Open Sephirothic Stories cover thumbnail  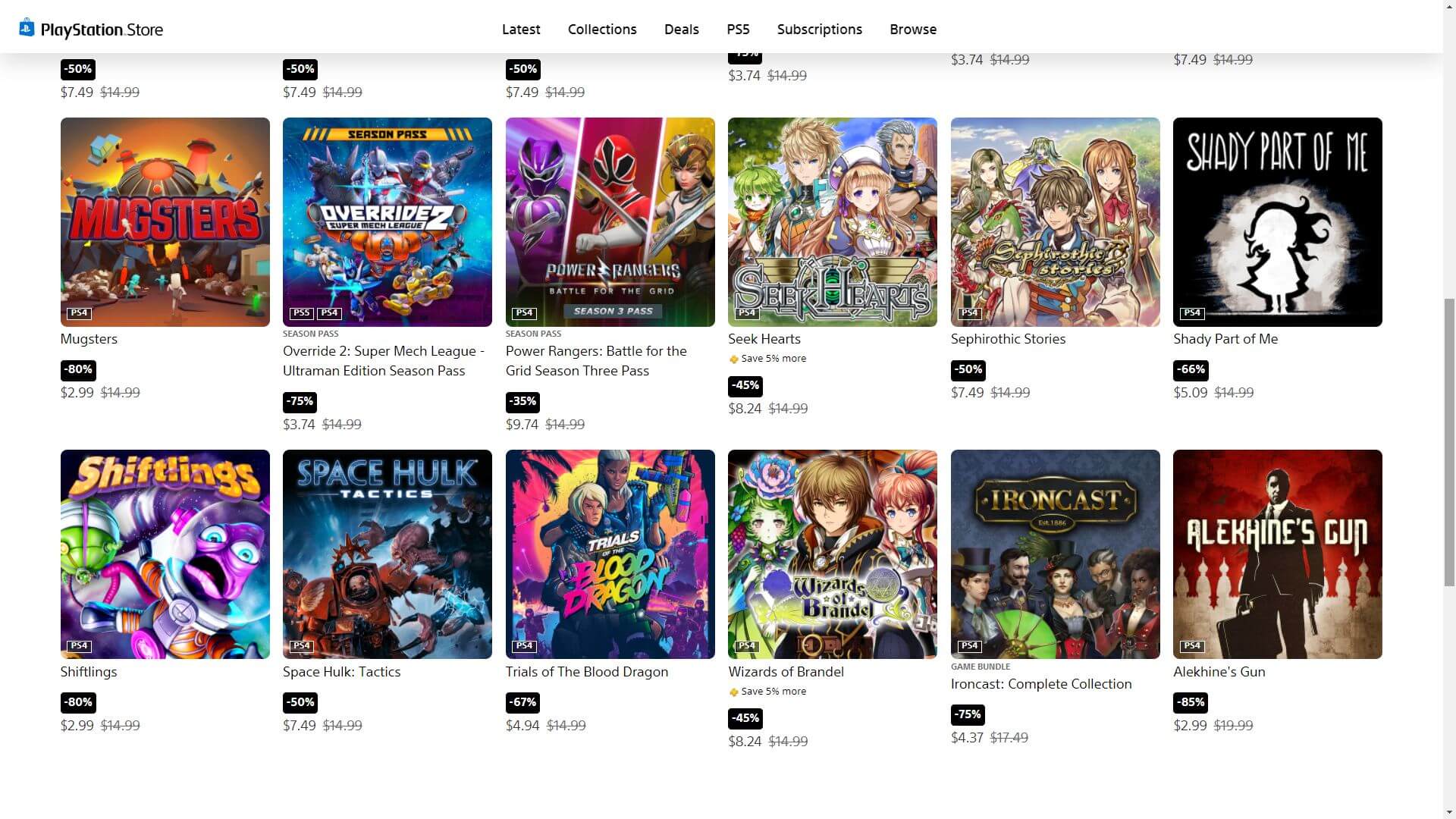[x=1055, y=222]
